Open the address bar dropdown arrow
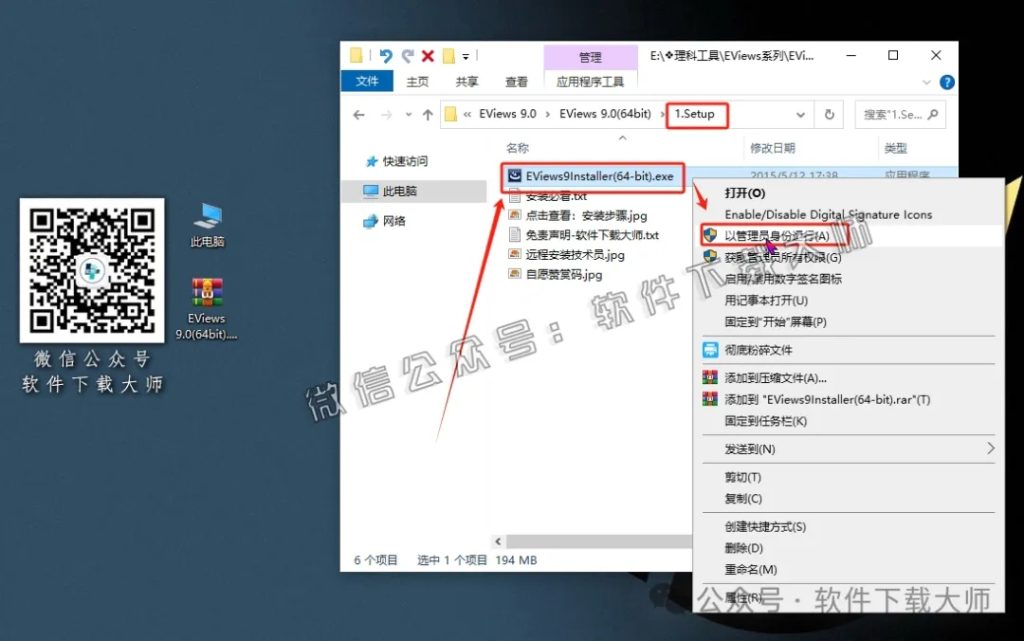Screen dimensions: 1024x641 coord(802,115)
